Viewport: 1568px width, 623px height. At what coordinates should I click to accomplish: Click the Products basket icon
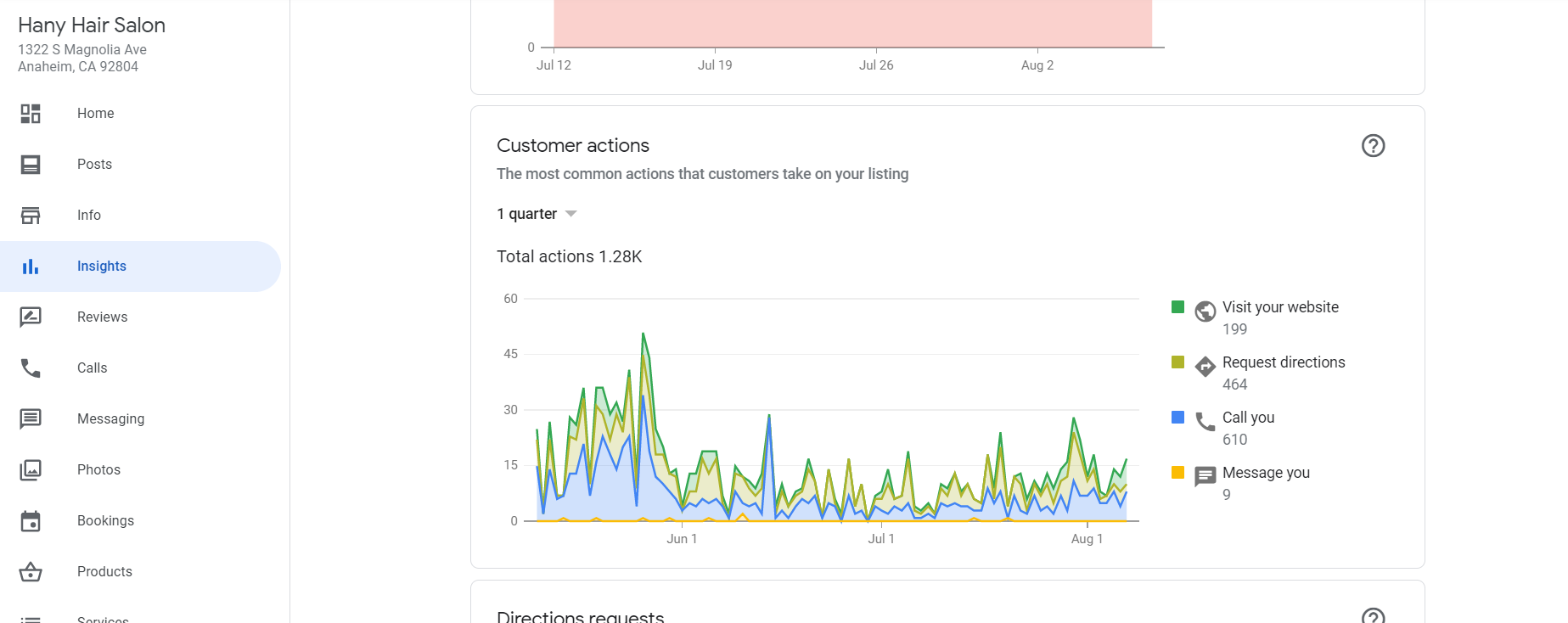[31, 572]
